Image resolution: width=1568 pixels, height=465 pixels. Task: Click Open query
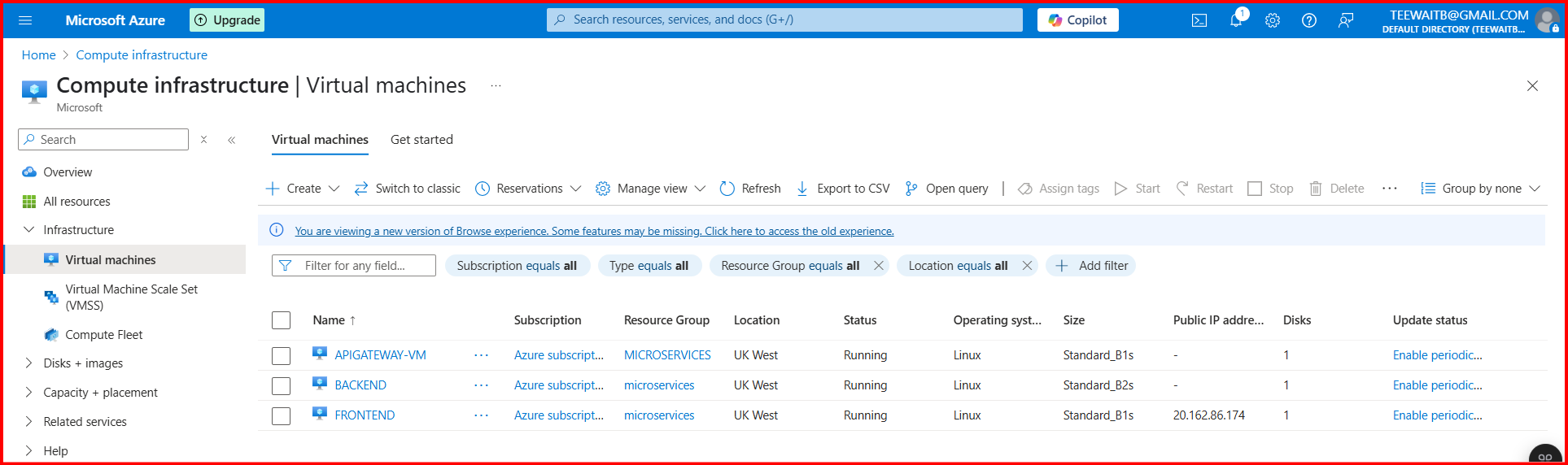click(946, 189)
